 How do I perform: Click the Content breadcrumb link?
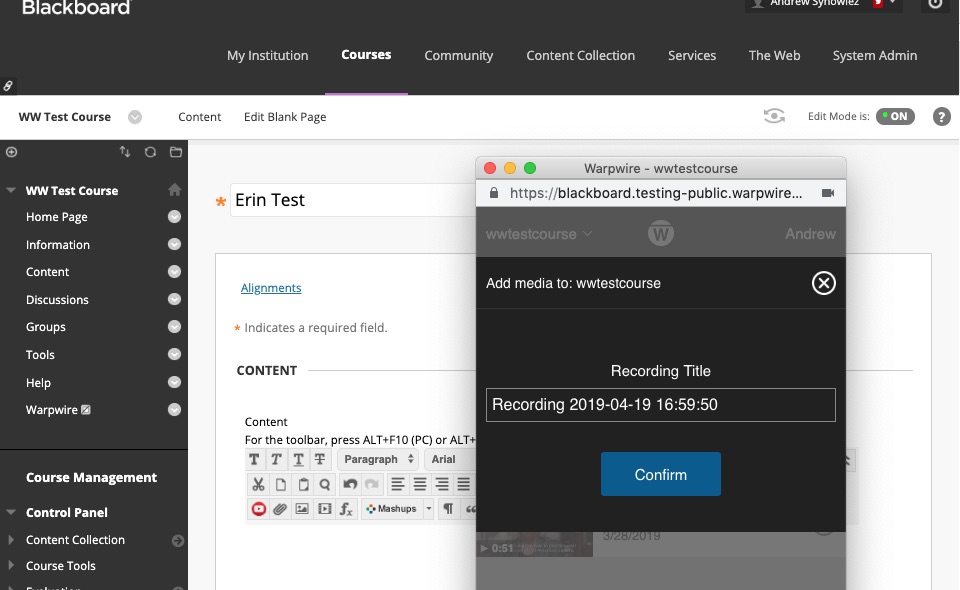(x=200, y=117)
